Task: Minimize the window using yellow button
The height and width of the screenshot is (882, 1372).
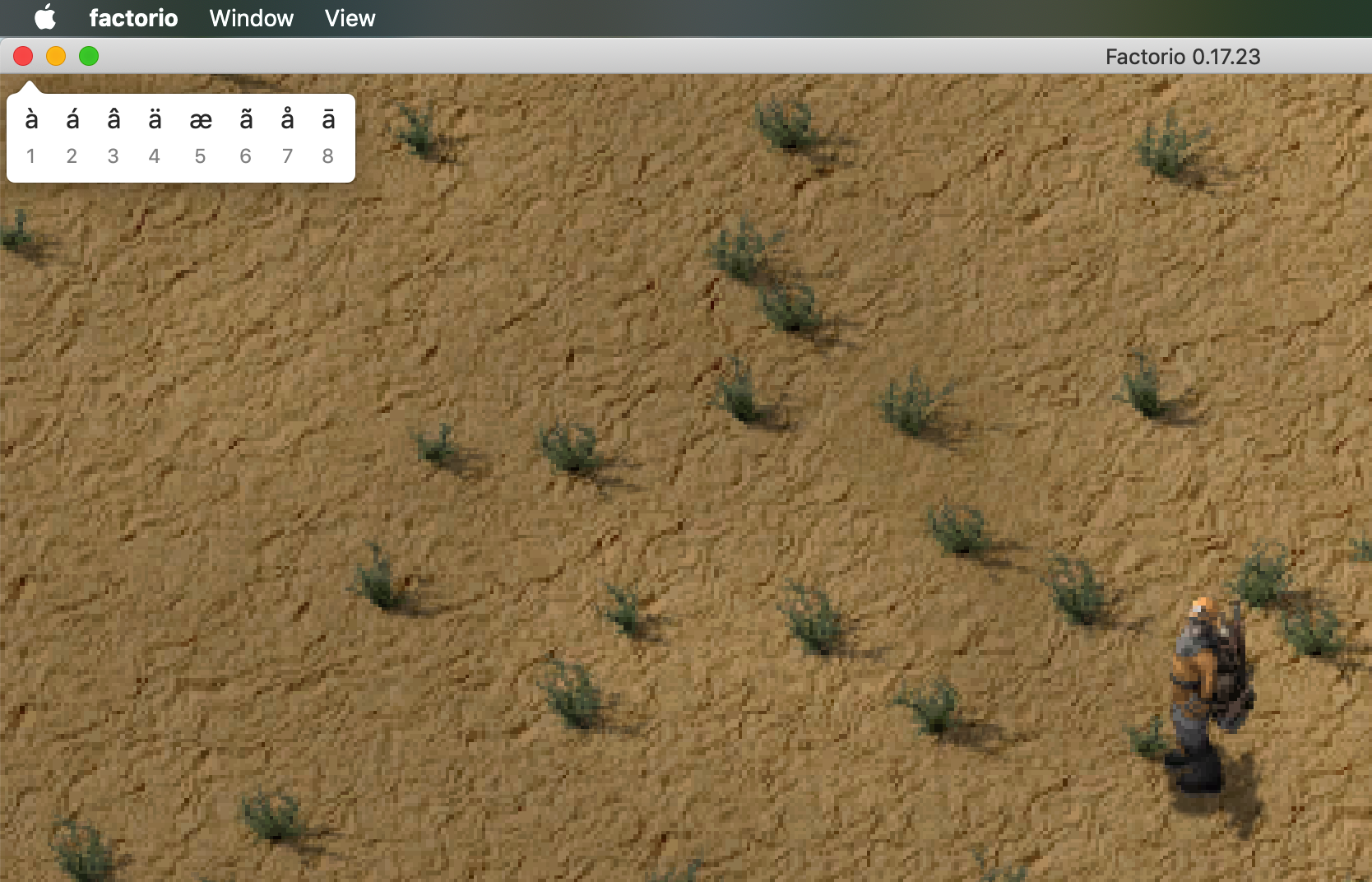Action: (x=56, y=56)
